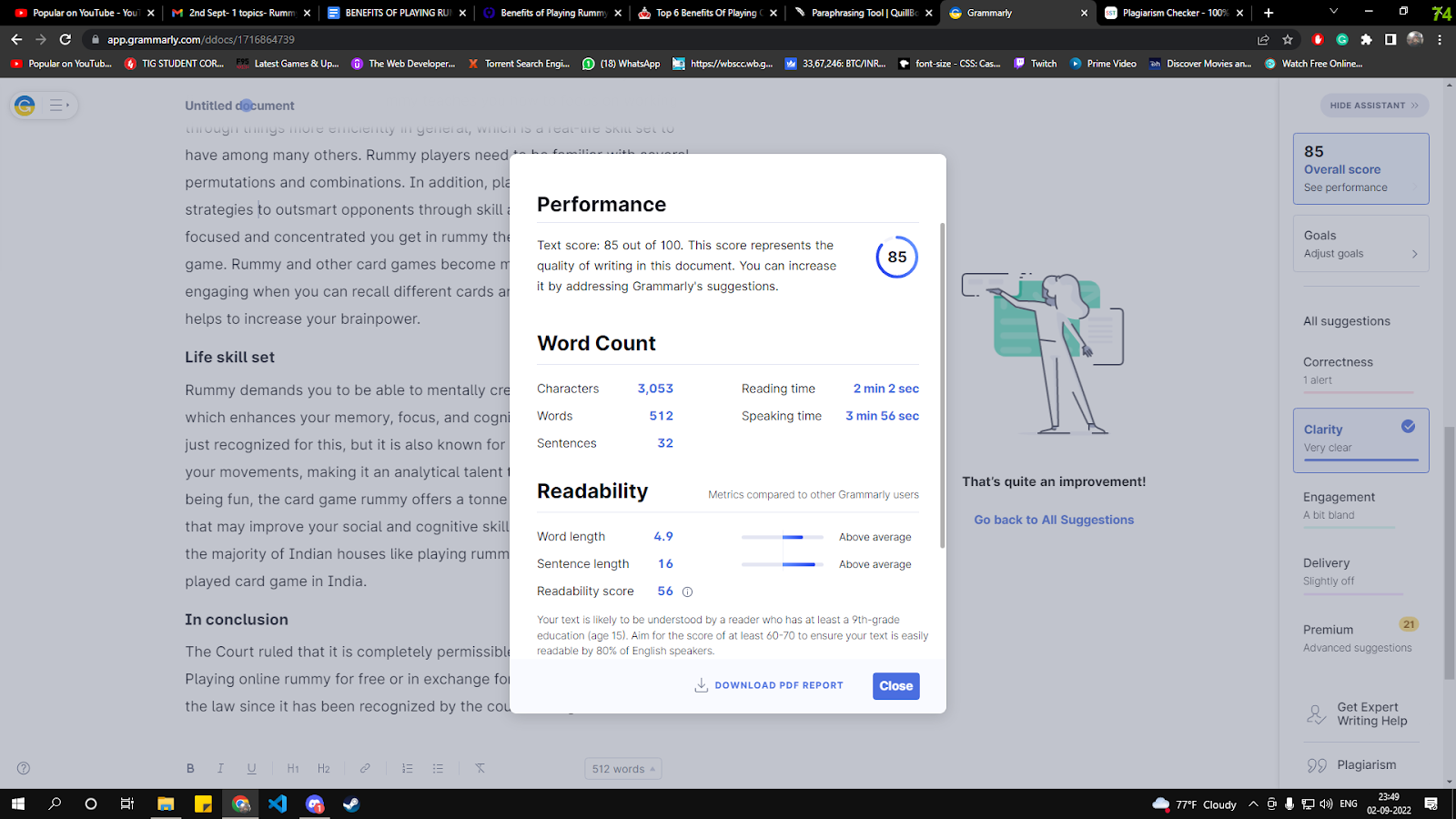Toggle underline formatting in editor toolbar

252,768
